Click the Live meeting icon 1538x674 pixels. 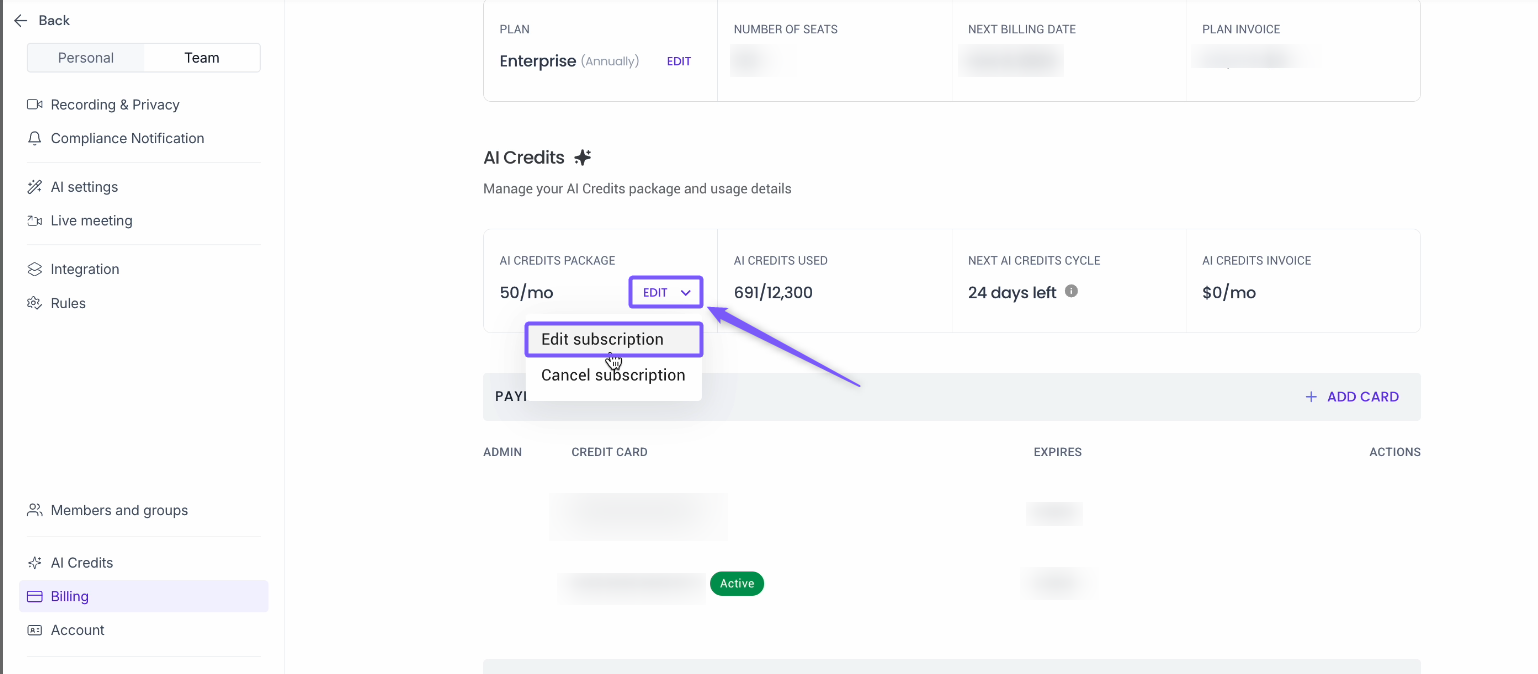click(x=35, y=221)
